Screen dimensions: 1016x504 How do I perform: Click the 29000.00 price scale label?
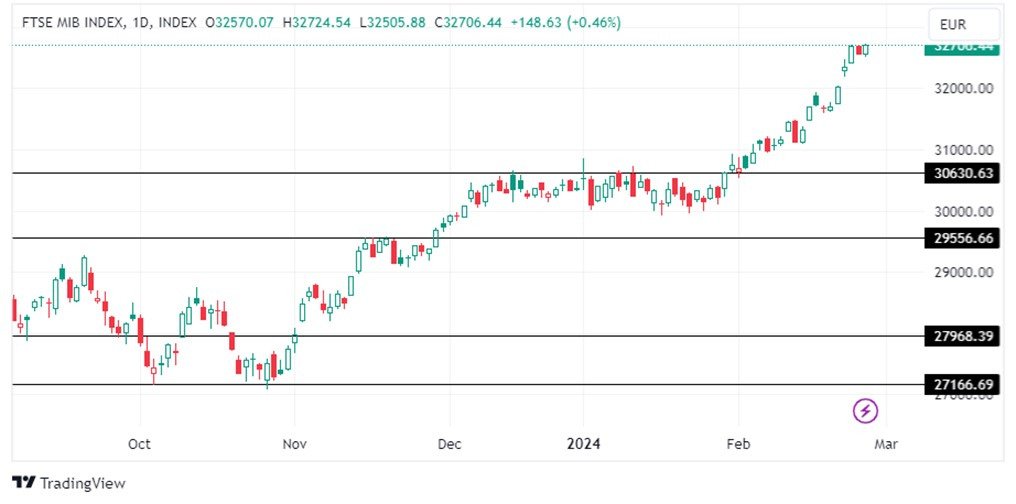pos(963,272)
